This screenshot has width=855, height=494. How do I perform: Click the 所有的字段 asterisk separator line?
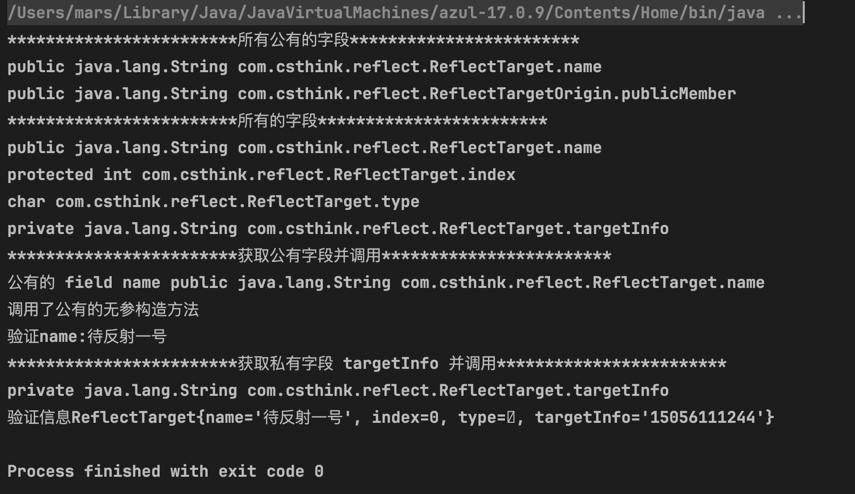[277, 121]
